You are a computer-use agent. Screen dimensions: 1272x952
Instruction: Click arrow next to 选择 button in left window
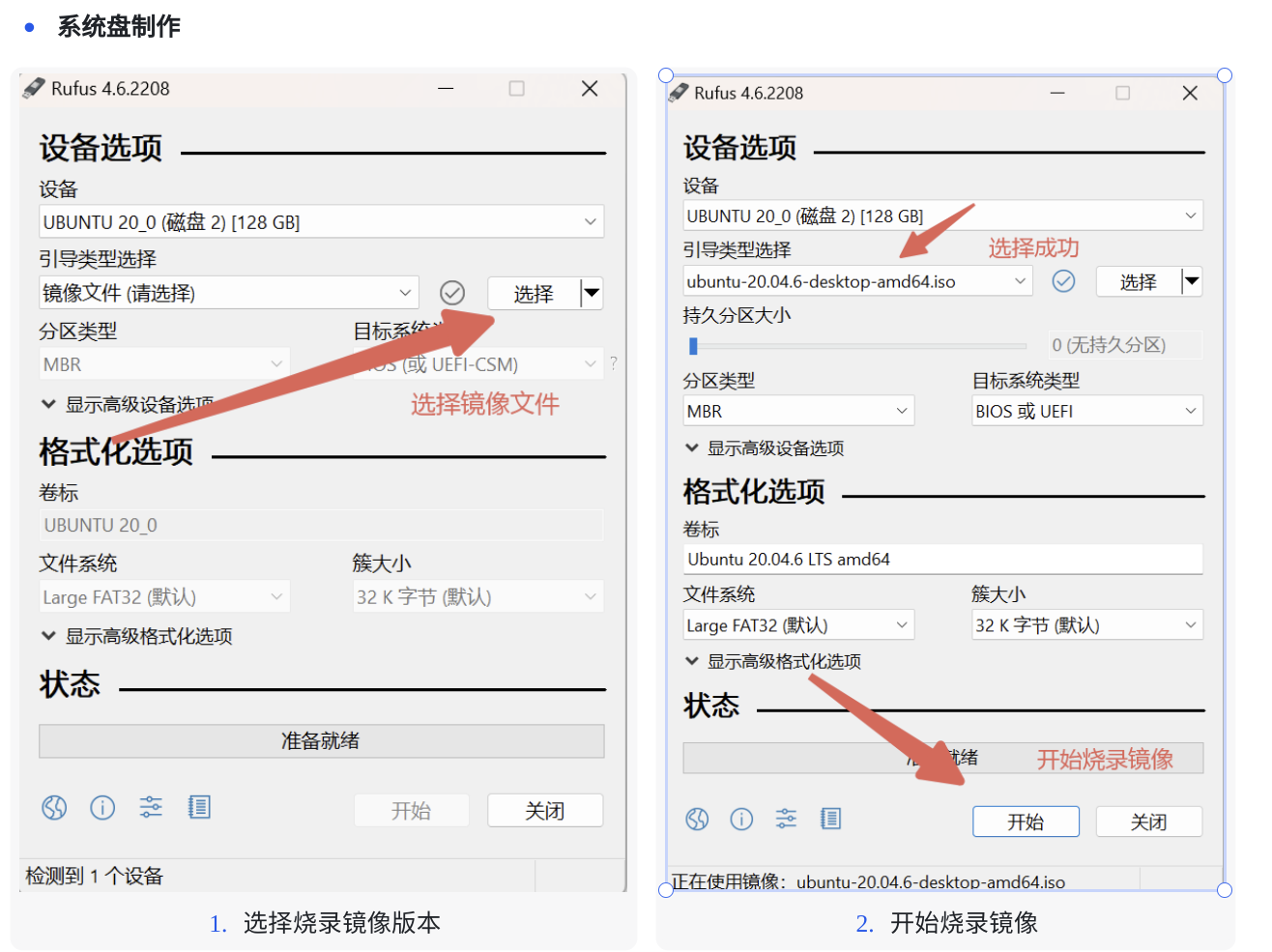click(x=593, y=293)
